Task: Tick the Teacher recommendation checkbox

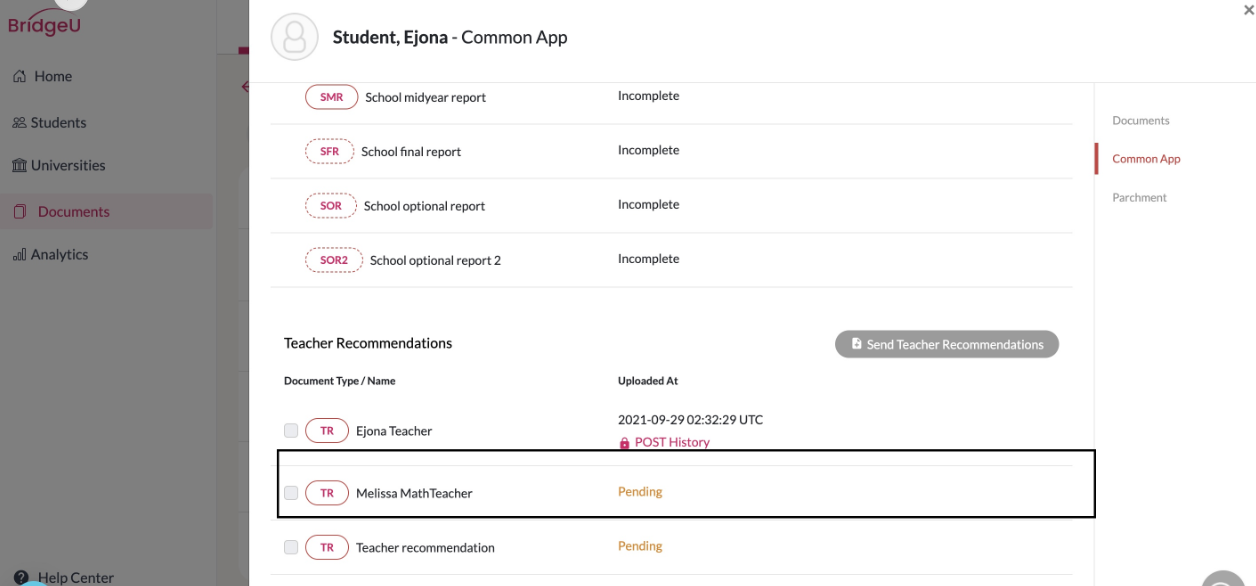Action: [291, 547]
